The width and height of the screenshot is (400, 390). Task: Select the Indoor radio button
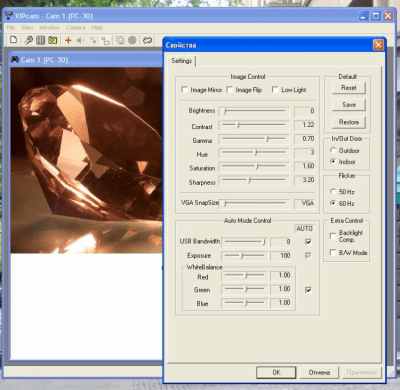(x=333, y=161)
